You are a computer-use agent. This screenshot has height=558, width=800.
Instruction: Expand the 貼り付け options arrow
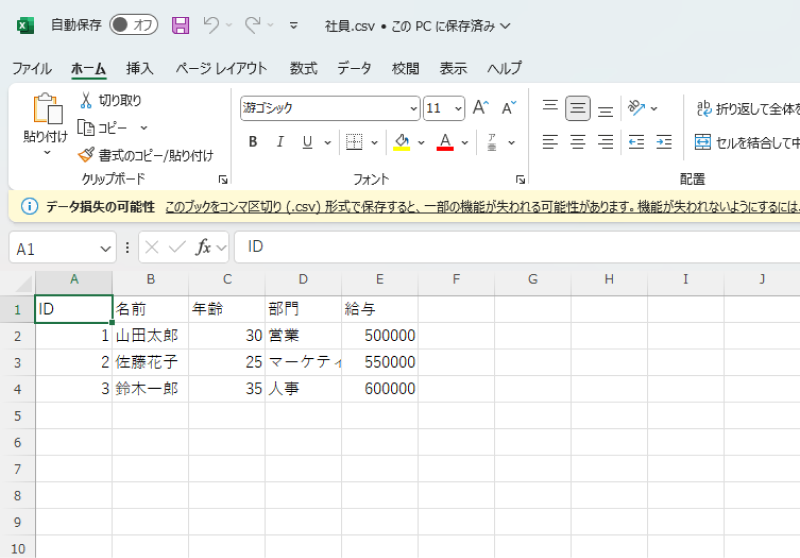pos(47,153)
